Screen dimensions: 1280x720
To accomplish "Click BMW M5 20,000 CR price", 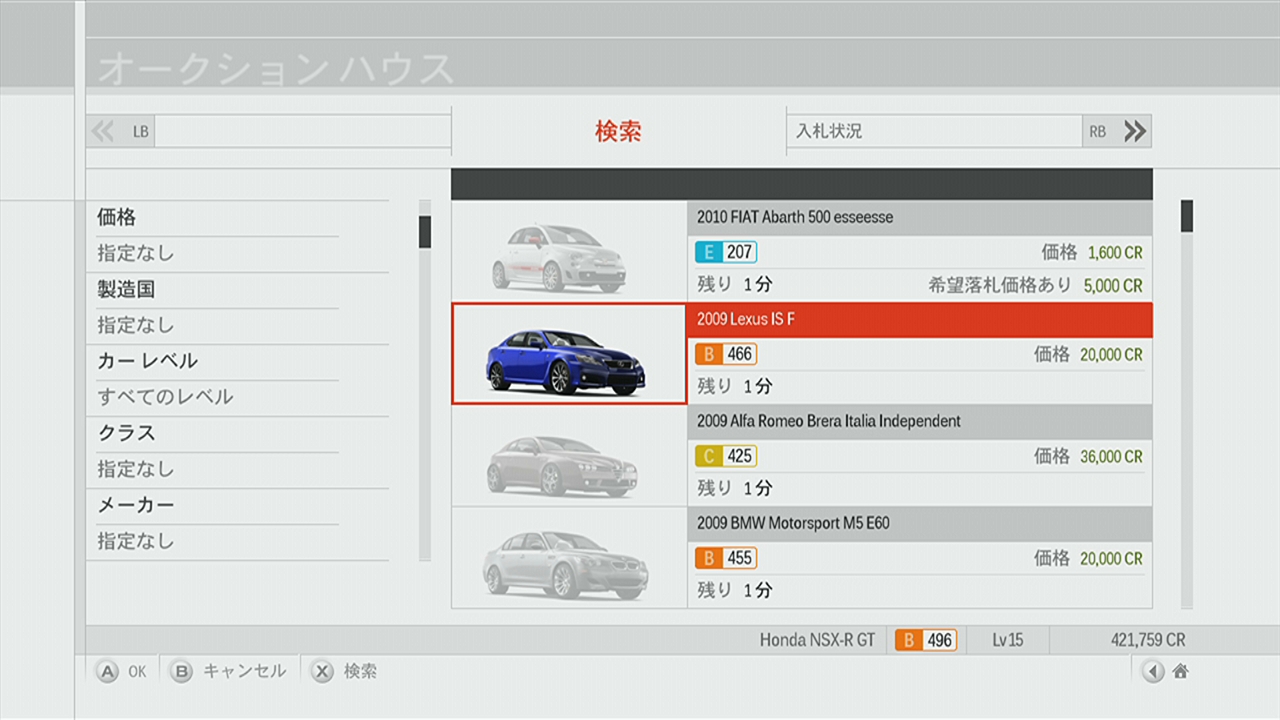I will tap(1111, 558).
